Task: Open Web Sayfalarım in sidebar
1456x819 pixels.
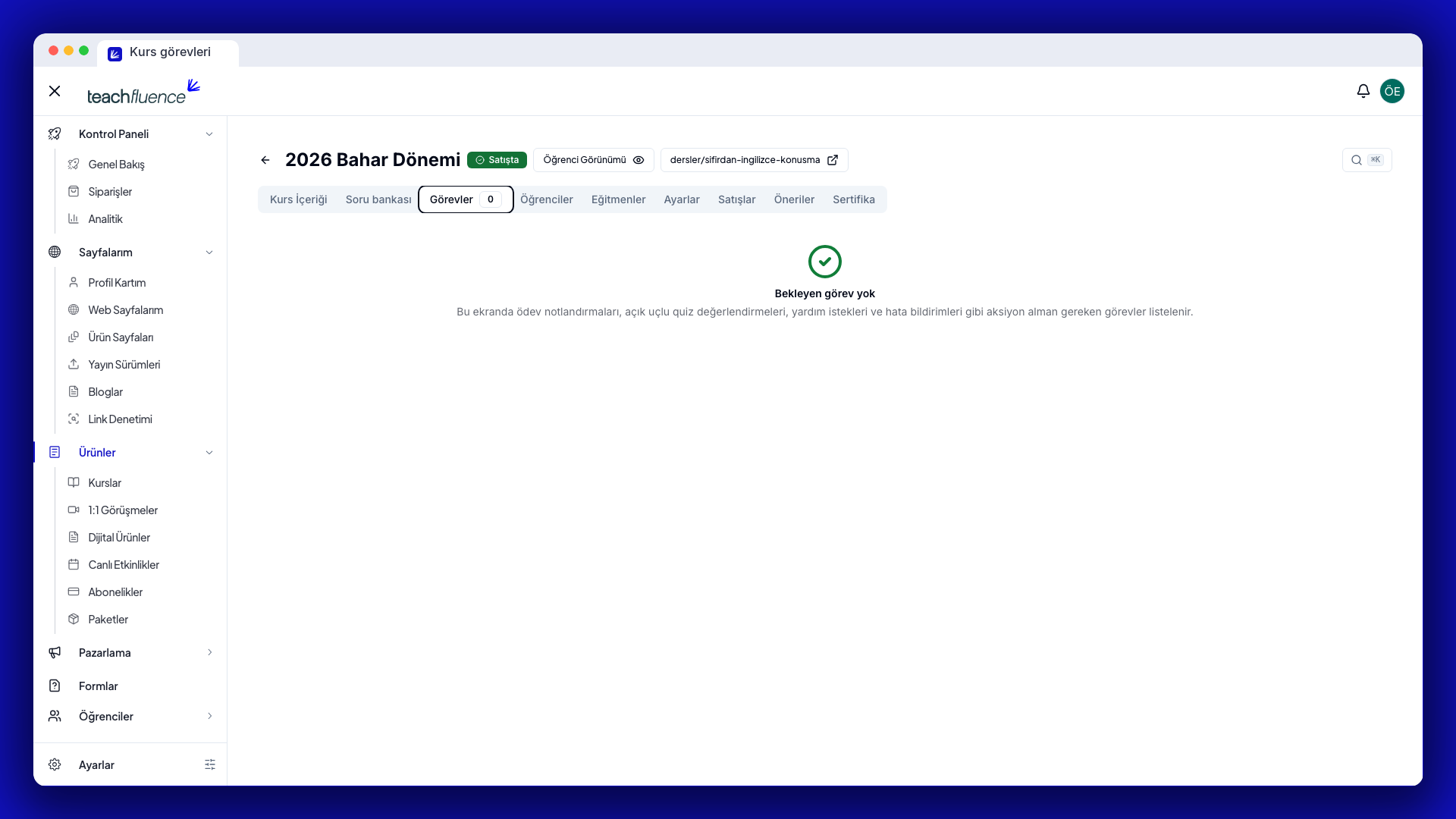Action: point(126,309)
